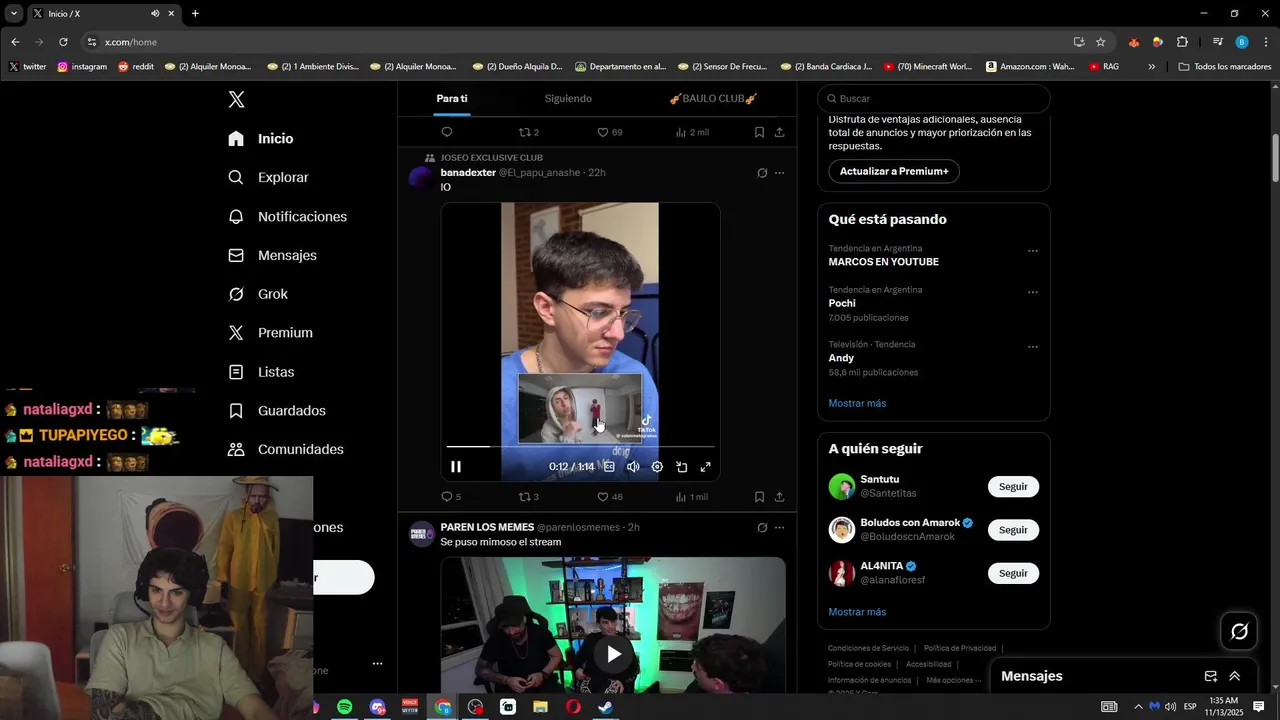Expand the hidden bookmarks chevron
The height and width of the screenshot is (720, 1280).
[x=1152, y=67]
